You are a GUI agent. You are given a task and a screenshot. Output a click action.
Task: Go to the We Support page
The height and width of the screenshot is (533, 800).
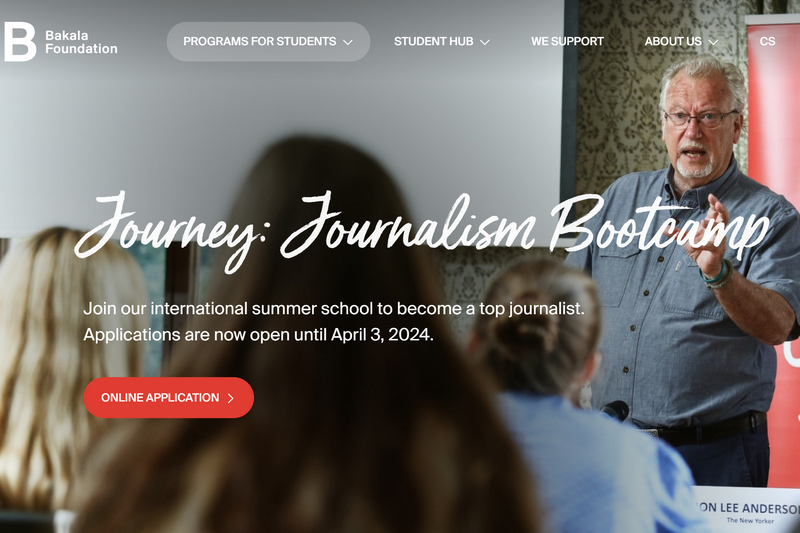point(567,42)
